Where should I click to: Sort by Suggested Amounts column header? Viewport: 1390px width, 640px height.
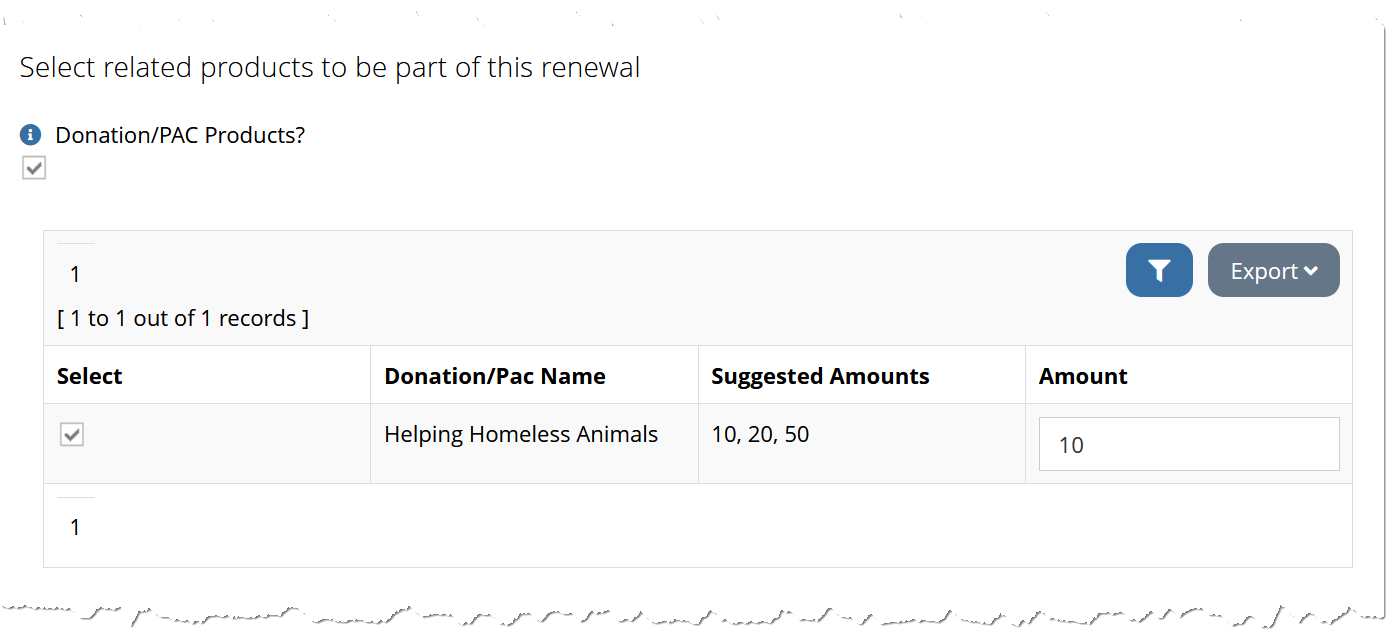point(820,376)
